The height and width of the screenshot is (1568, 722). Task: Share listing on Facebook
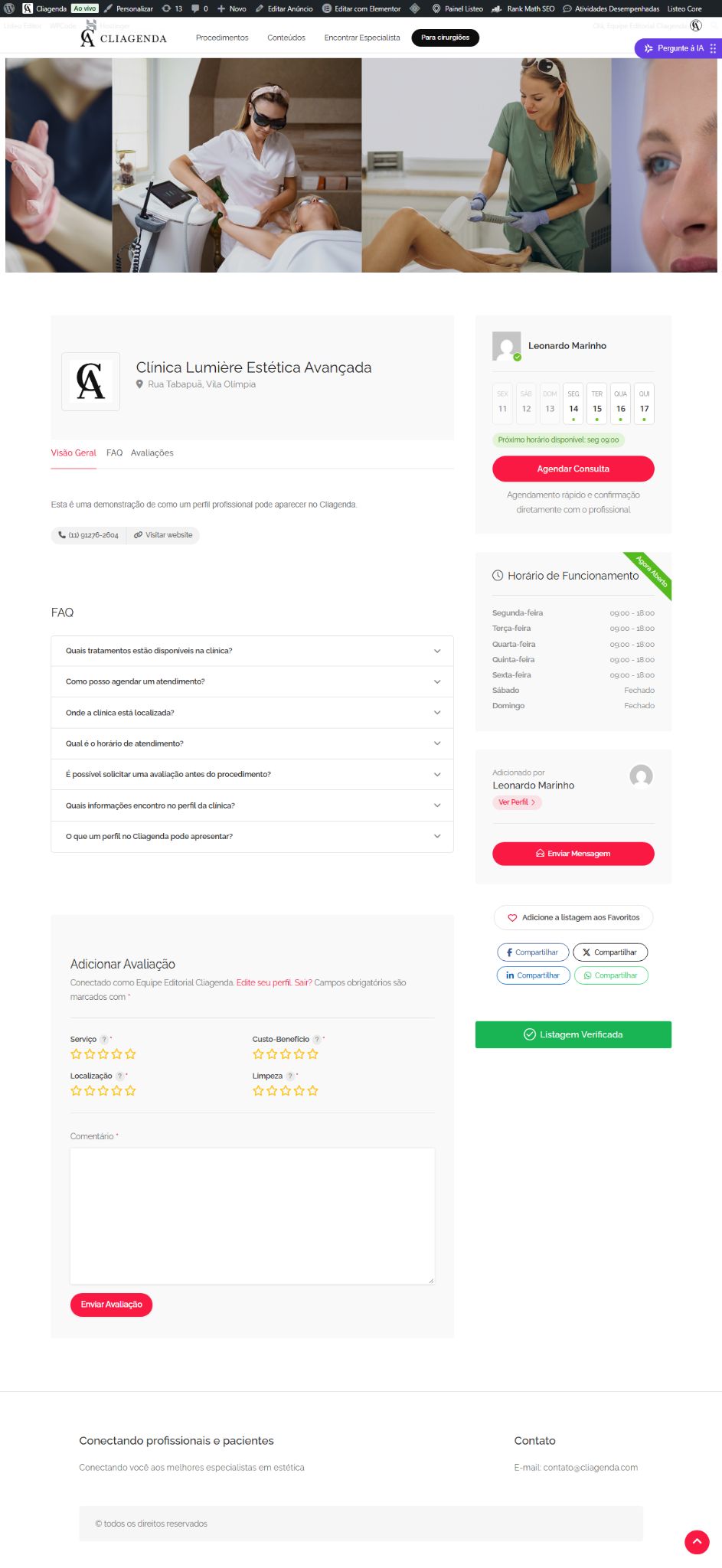point(533,952)
